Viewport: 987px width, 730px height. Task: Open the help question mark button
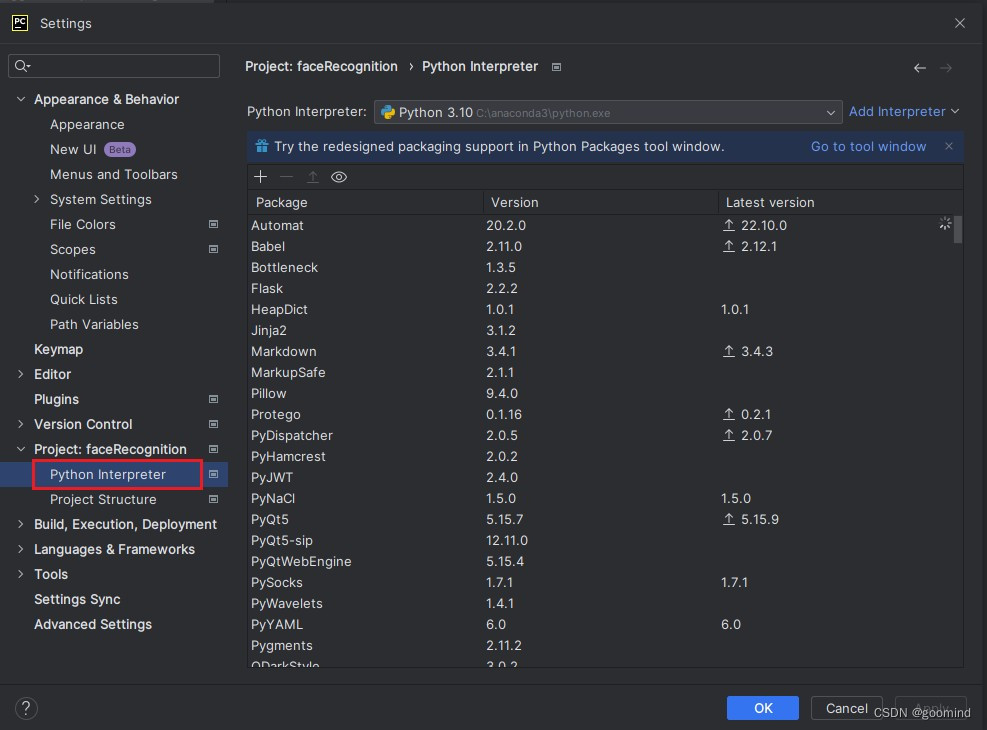click(26, 708)
